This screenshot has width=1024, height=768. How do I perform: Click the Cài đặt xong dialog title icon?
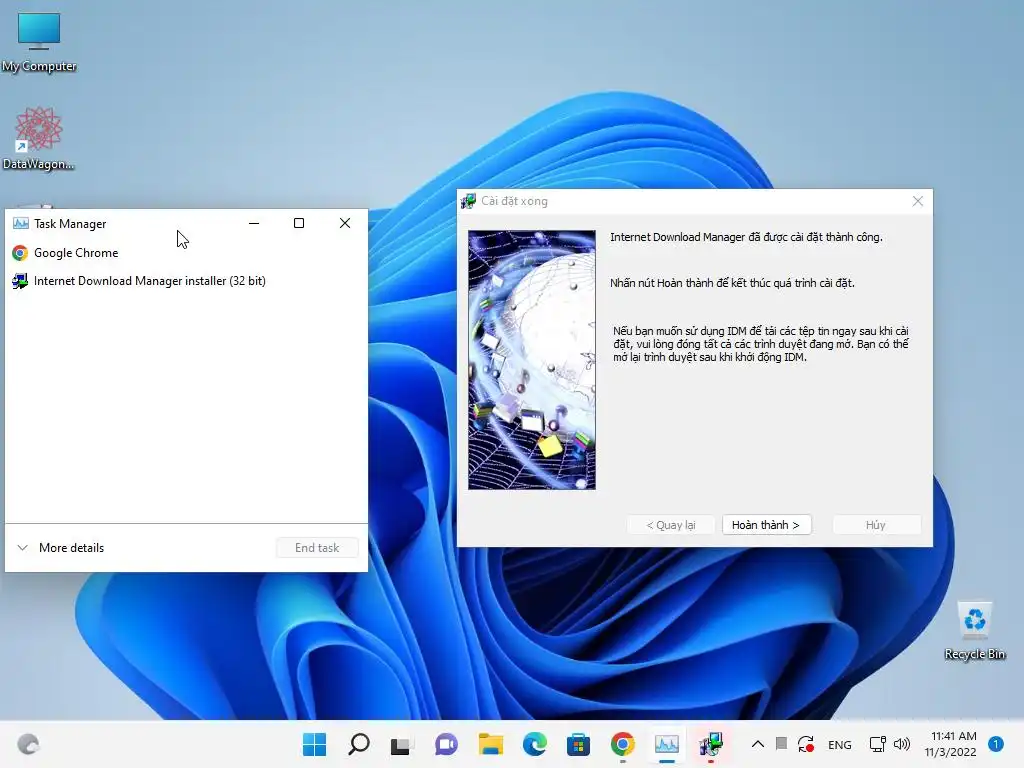coord(468,201)
